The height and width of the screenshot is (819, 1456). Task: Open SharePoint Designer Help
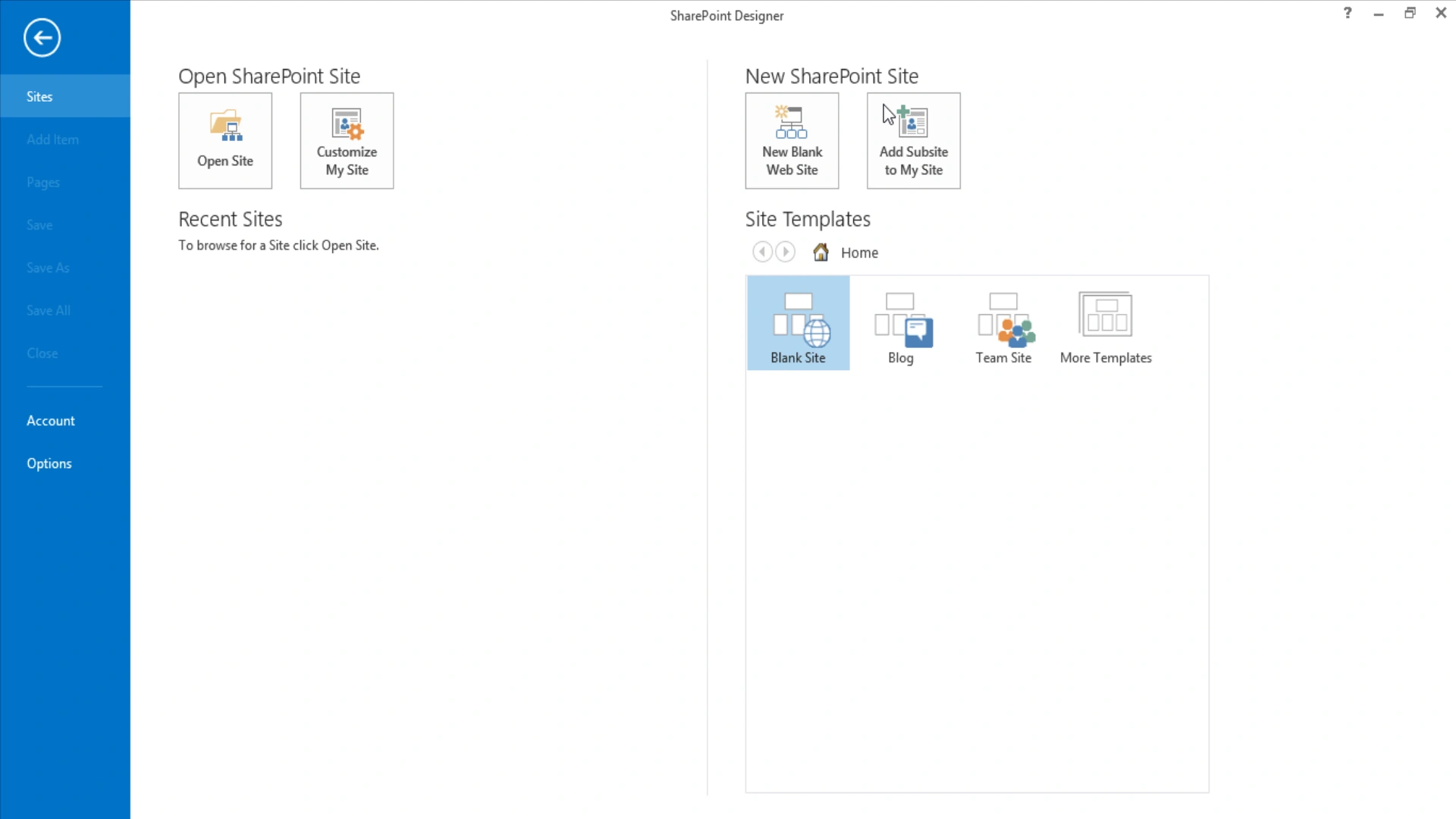point(1348,13)
